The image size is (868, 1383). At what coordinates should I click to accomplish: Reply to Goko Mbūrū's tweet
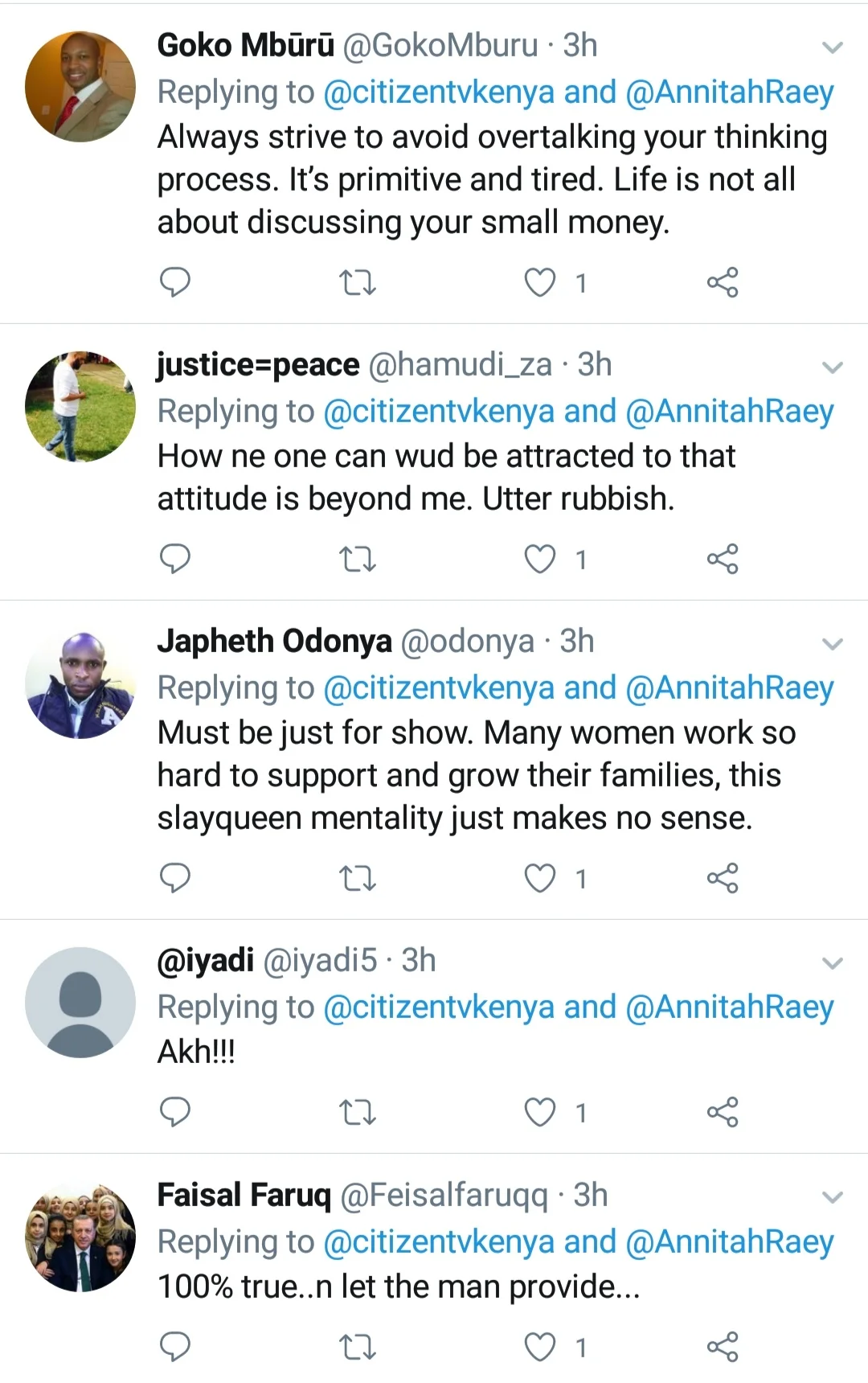coord(175,282)
